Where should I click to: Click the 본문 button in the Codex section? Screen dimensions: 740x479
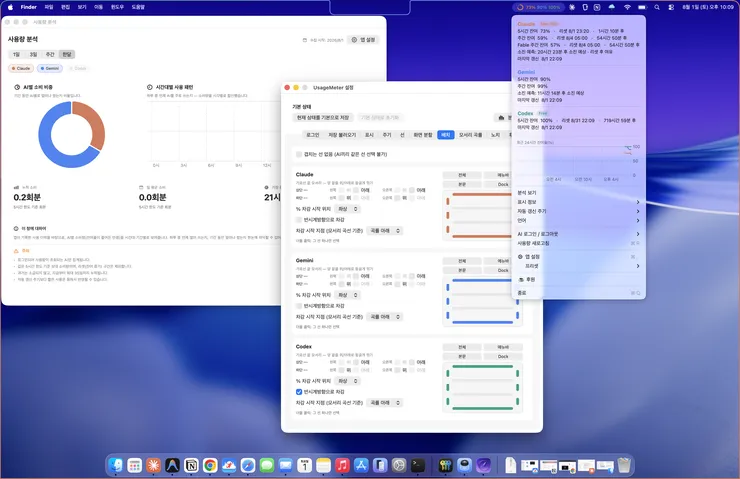pyautogui.click(x=462, y=356)
